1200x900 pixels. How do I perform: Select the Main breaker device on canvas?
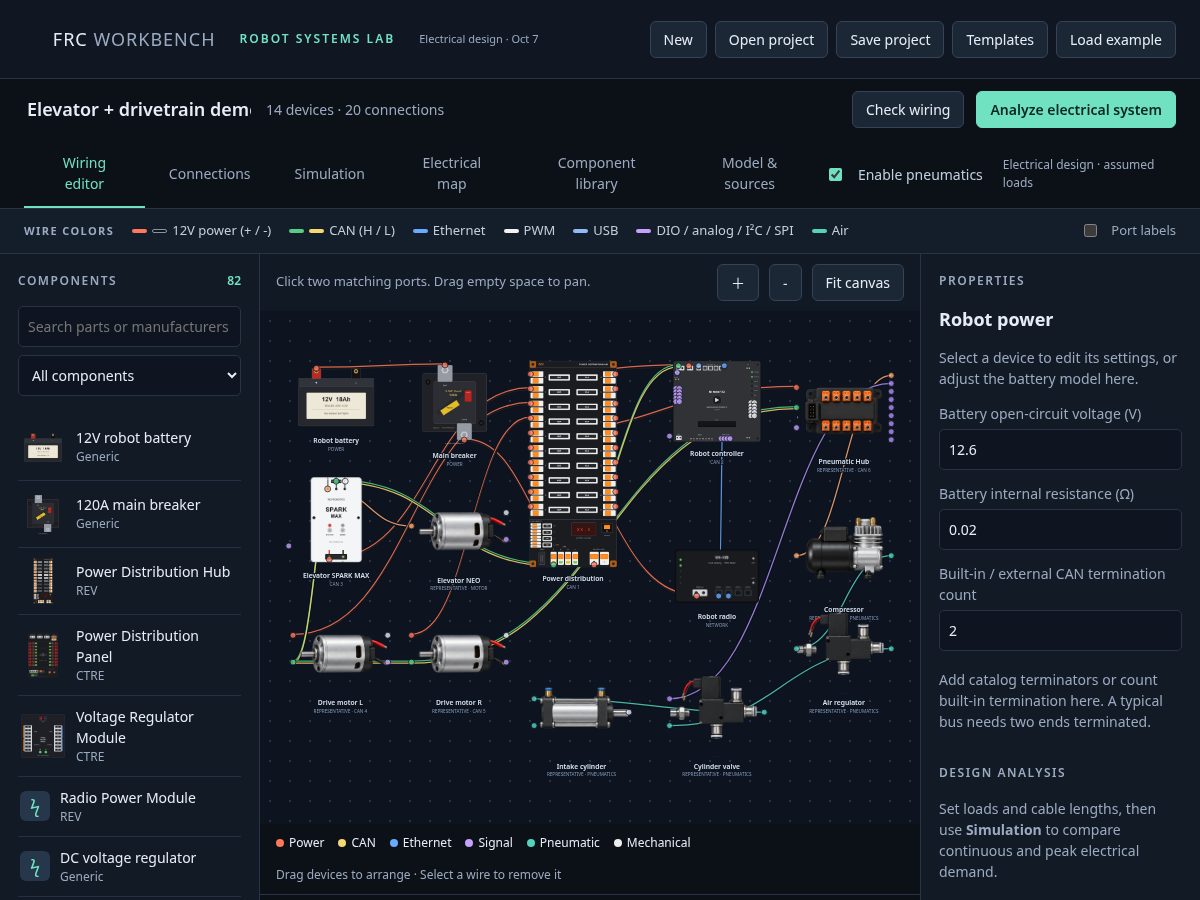(x=455, y=404)
